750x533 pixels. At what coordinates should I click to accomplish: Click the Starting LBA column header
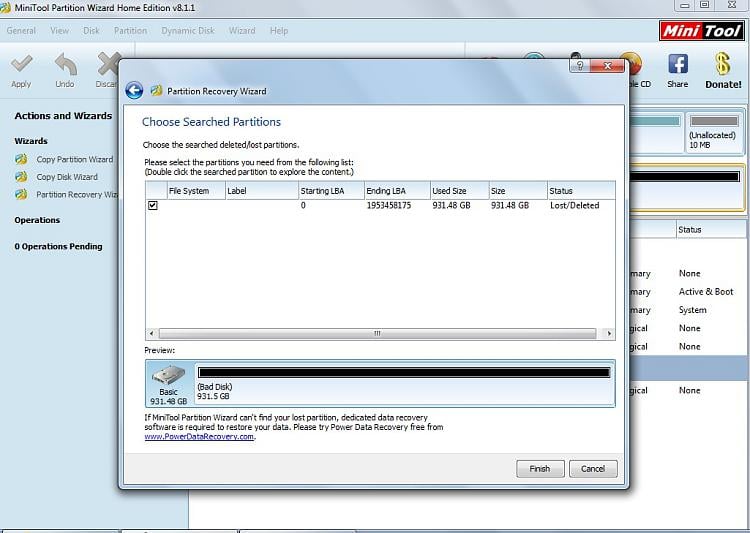point(331,191)
